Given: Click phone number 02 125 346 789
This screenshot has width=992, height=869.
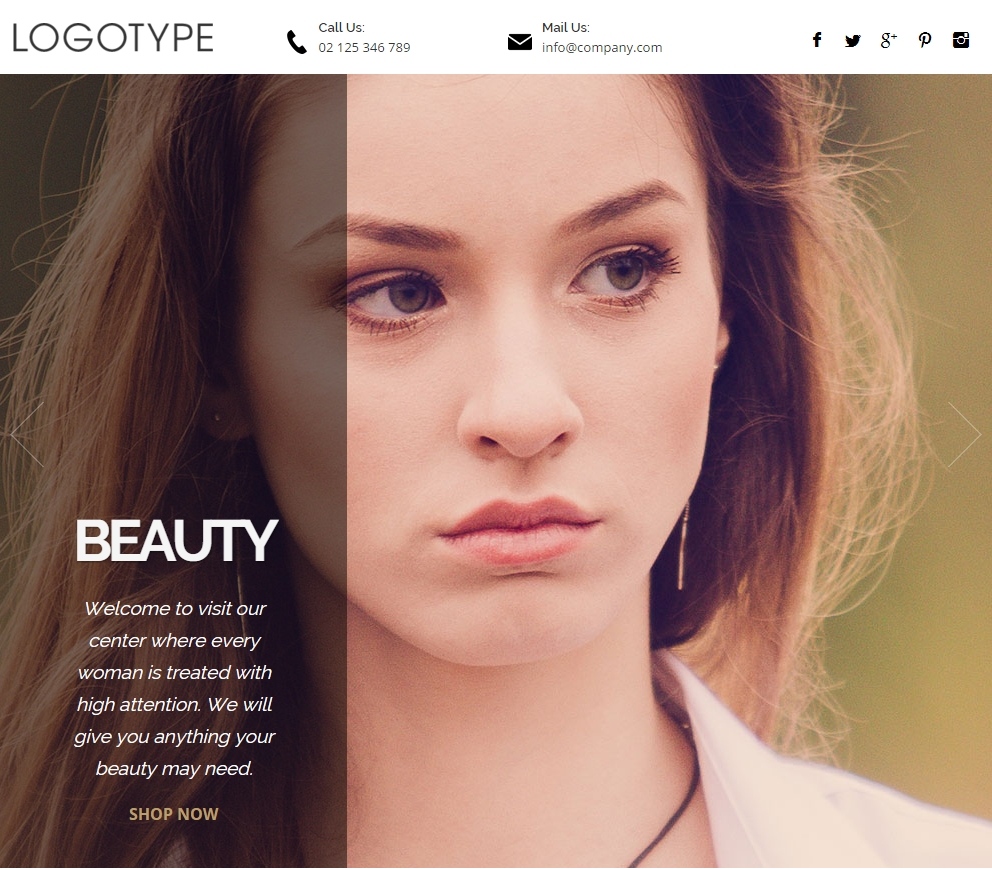Looking at the screenshot, I should pos(364,47).
